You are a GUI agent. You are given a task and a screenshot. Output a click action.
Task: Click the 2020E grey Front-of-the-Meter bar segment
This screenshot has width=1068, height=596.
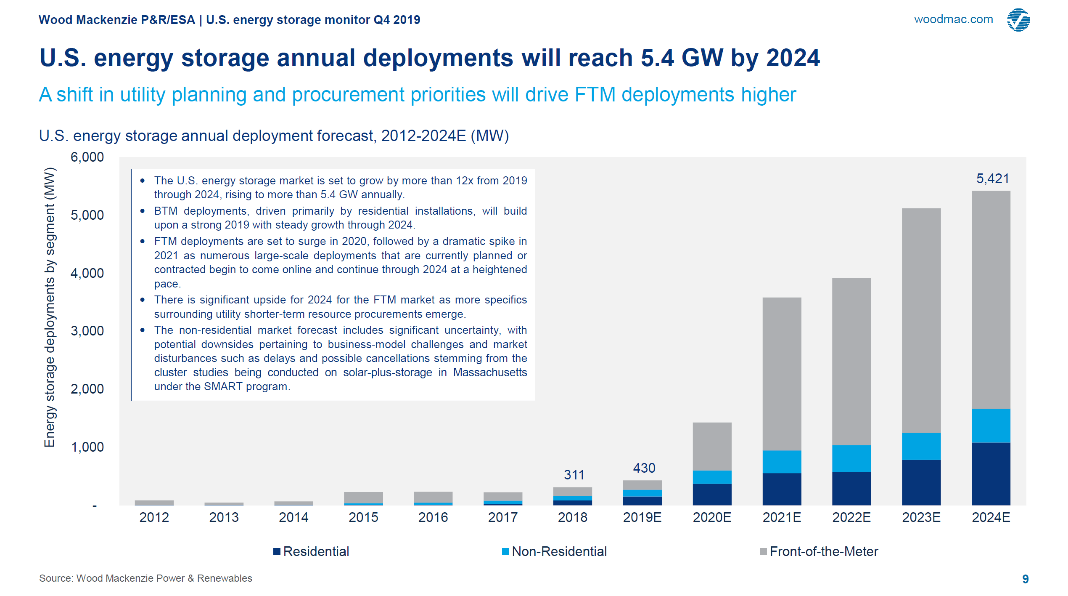(712, 446)
